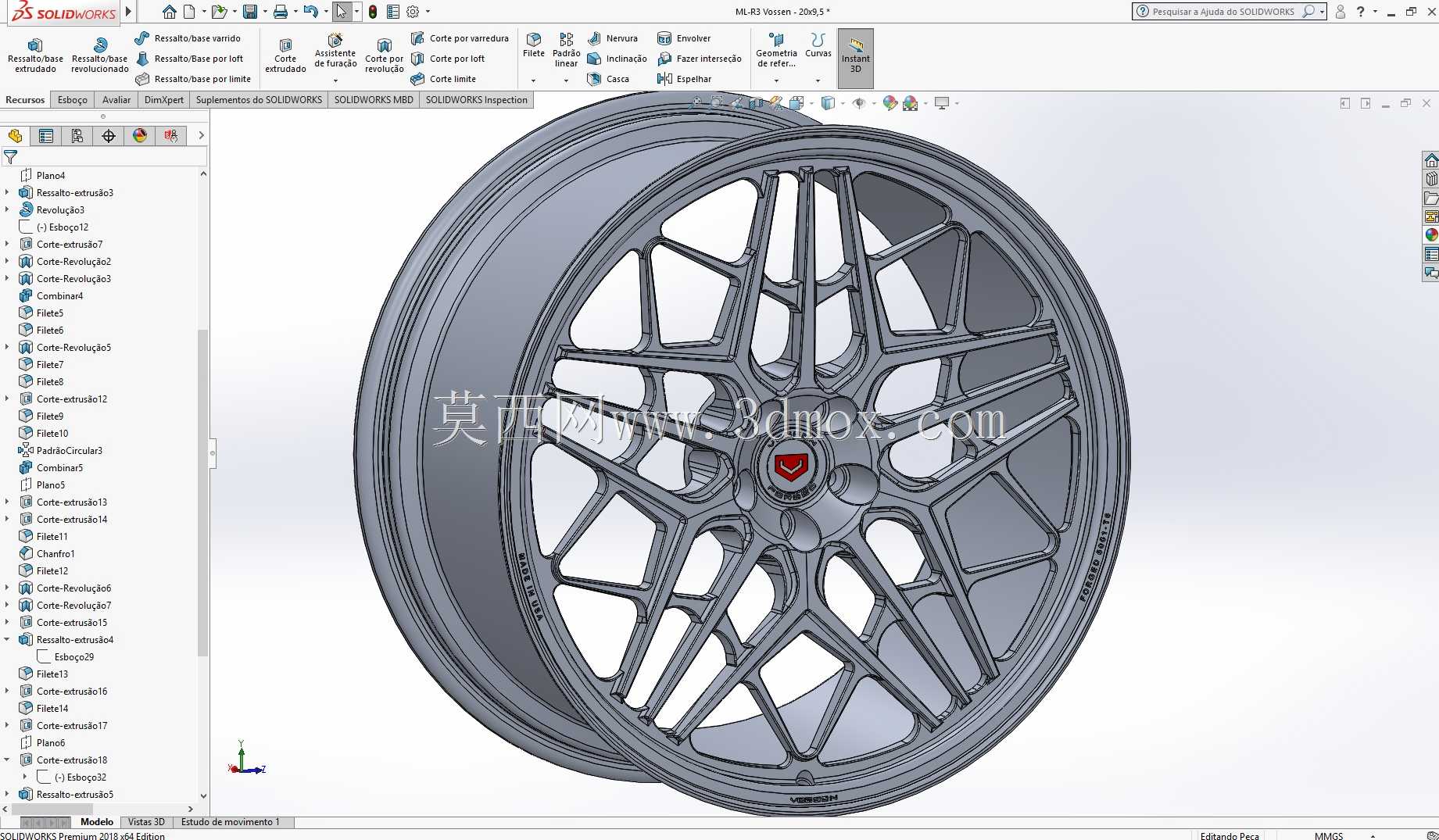This screenshot has width=1439, height=840.
Task: Switch to the SOLIDWORKS Inspection tab
Action: point(477,100)
